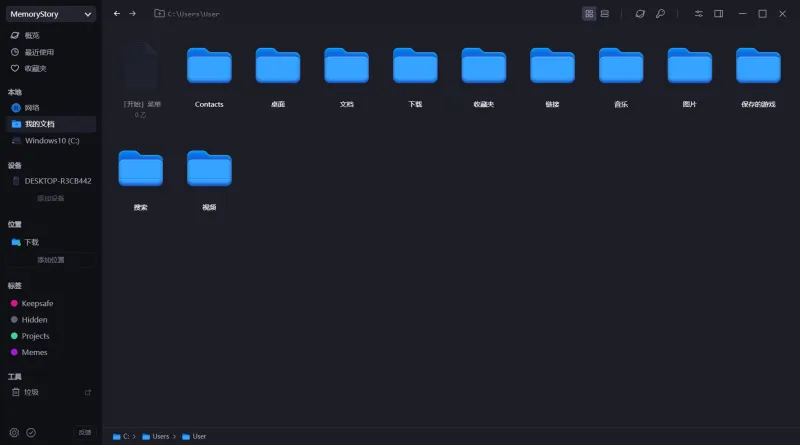The image size is (800, 445).
Task: Open the Windows10 (C:) drive
Action: click(x=51, y=140)
